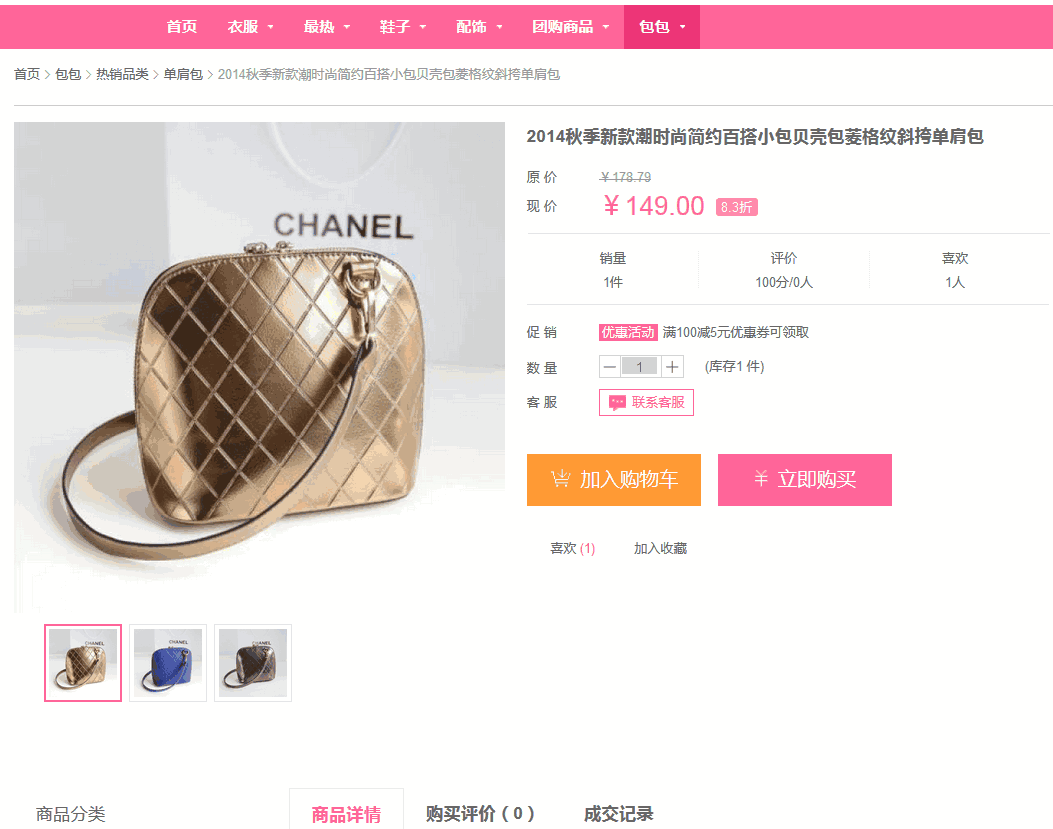Click the quantity input field

click(639, 367)
